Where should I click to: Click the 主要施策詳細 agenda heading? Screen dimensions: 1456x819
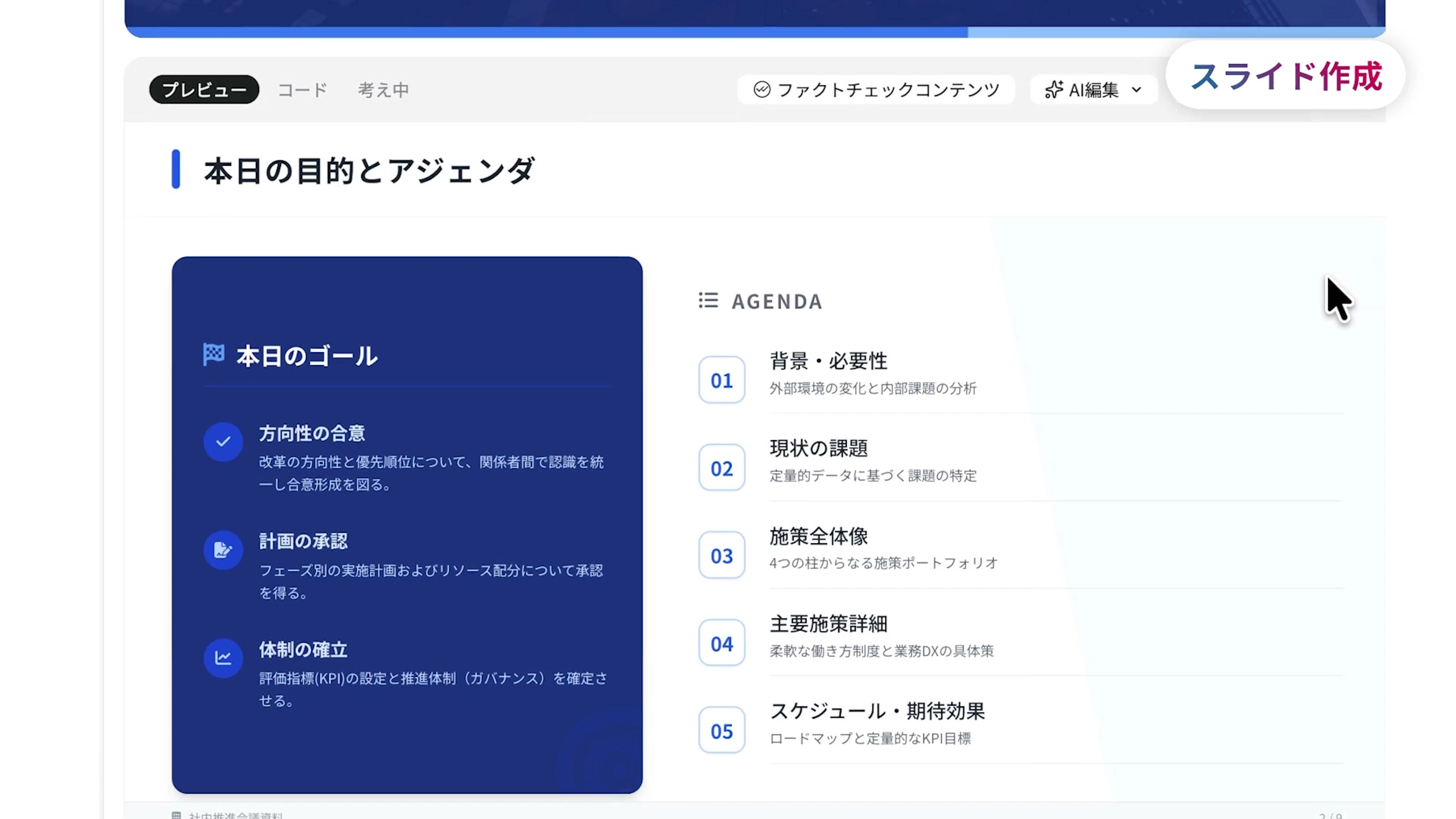pos(828,623)
